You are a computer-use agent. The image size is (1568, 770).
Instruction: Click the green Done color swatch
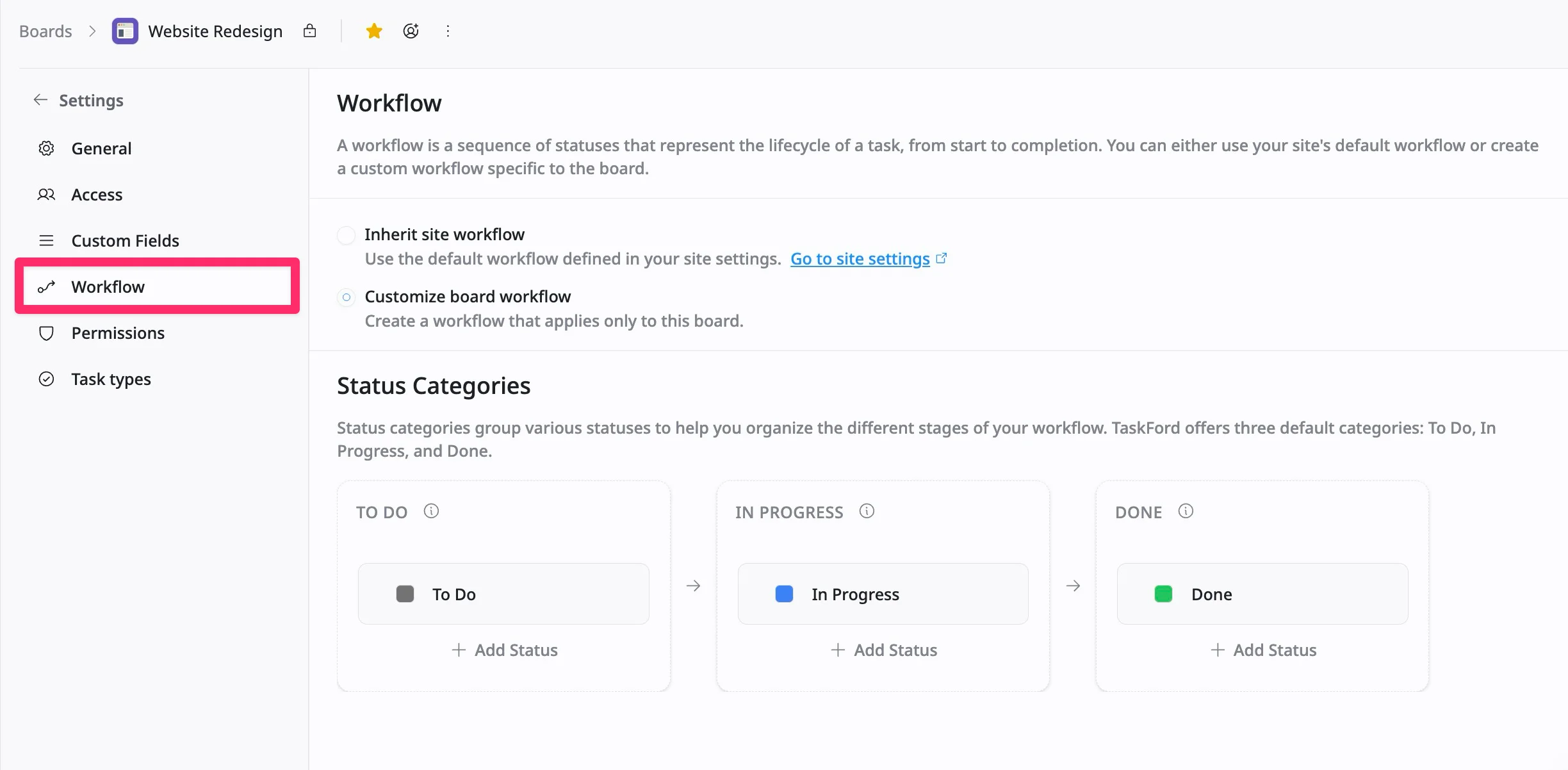[x=1163, y=594]
